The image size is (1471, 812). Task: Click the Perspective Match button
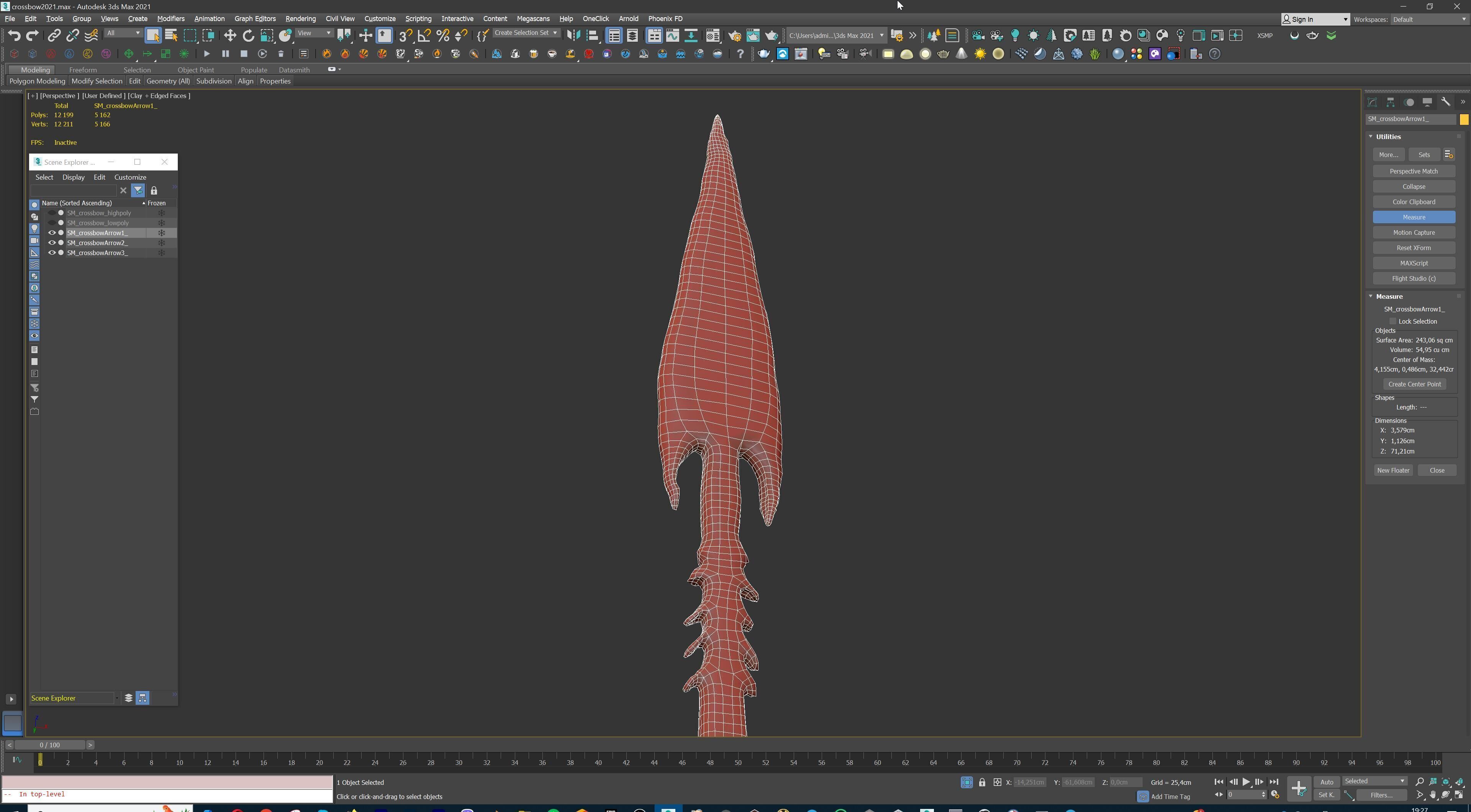coord(1413,171)
